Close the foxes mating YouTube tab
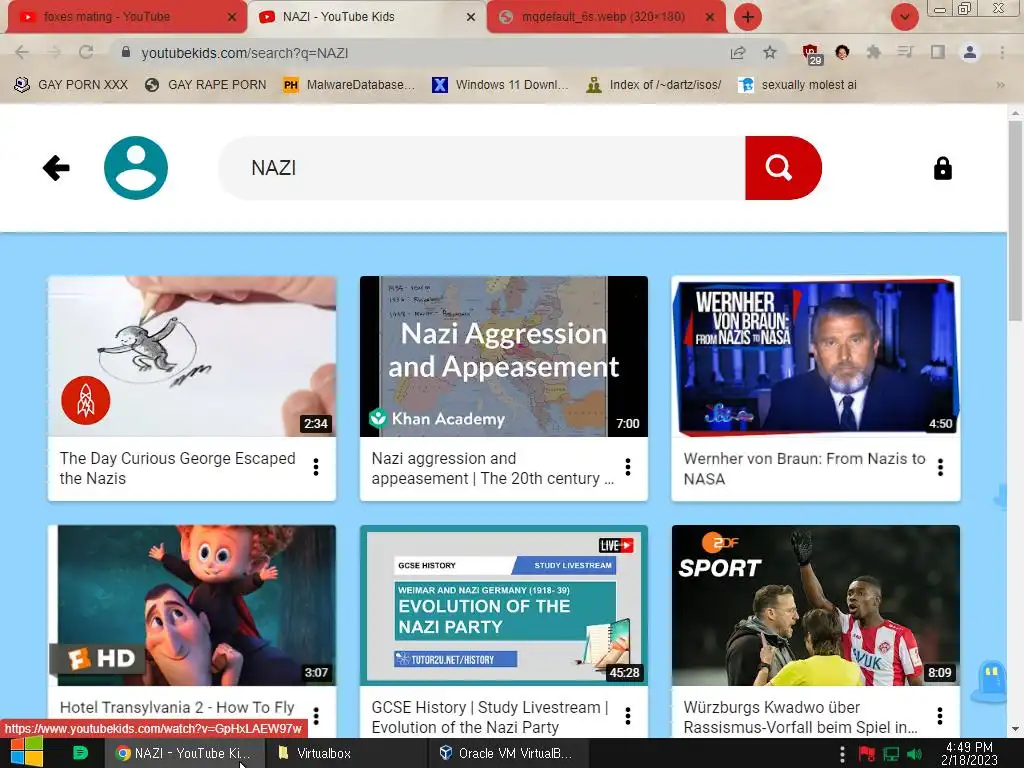Screen dimensions: 1024x768 232,17
